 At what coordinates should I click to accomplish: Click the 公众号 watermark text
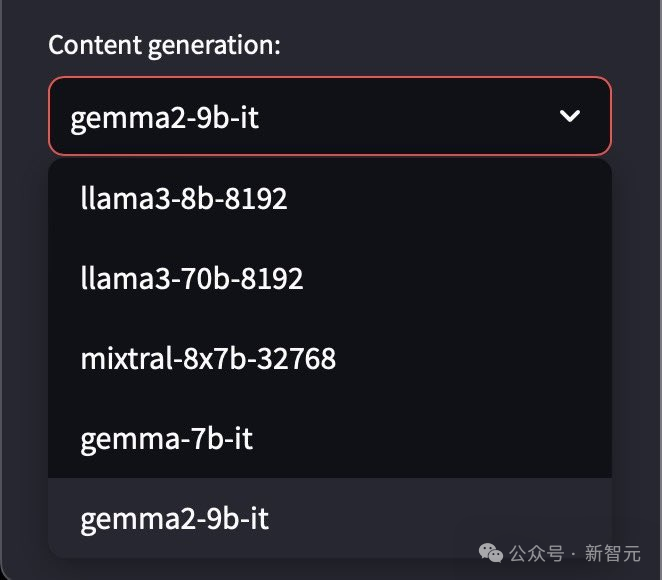tap(536, 553)
